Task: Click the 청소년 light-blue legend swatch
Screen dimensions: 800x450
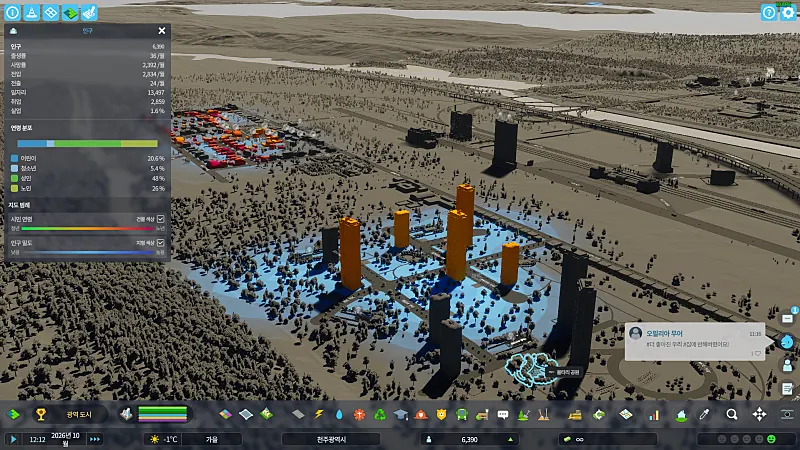Action: pos(14,168)
